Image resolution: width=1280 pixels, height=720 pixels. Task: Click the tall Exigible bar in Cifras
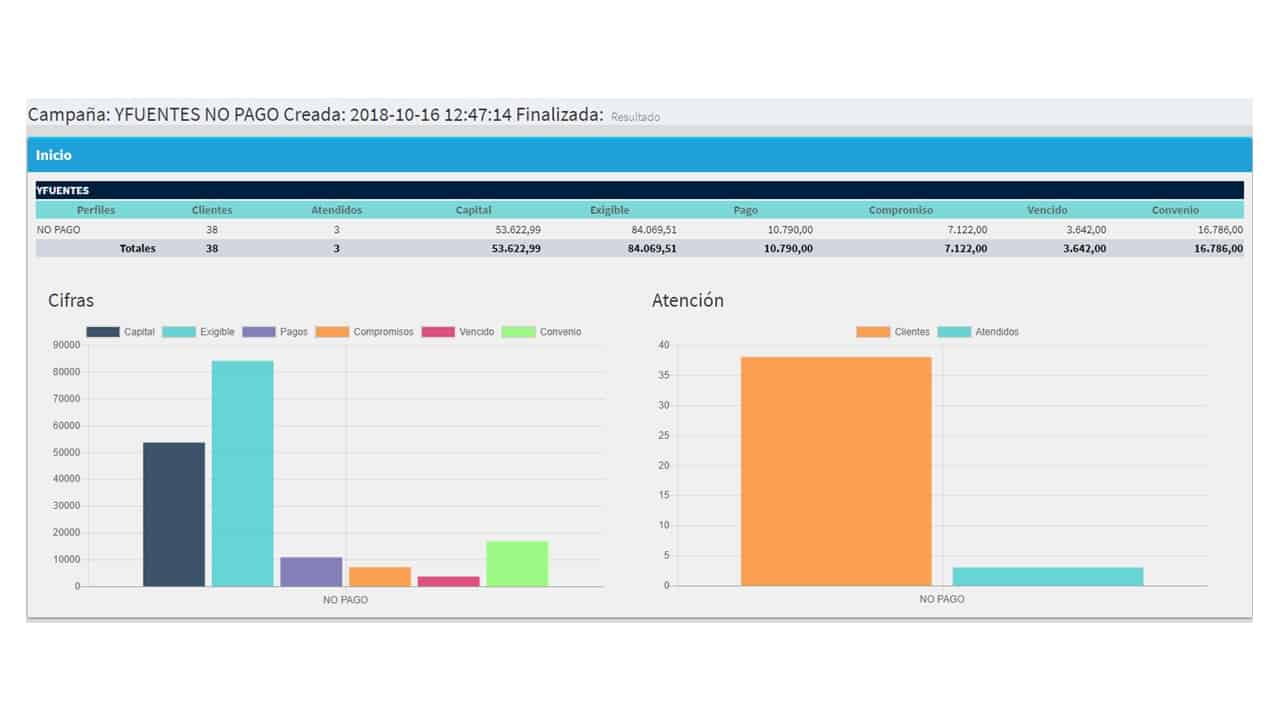click(242, 473)
